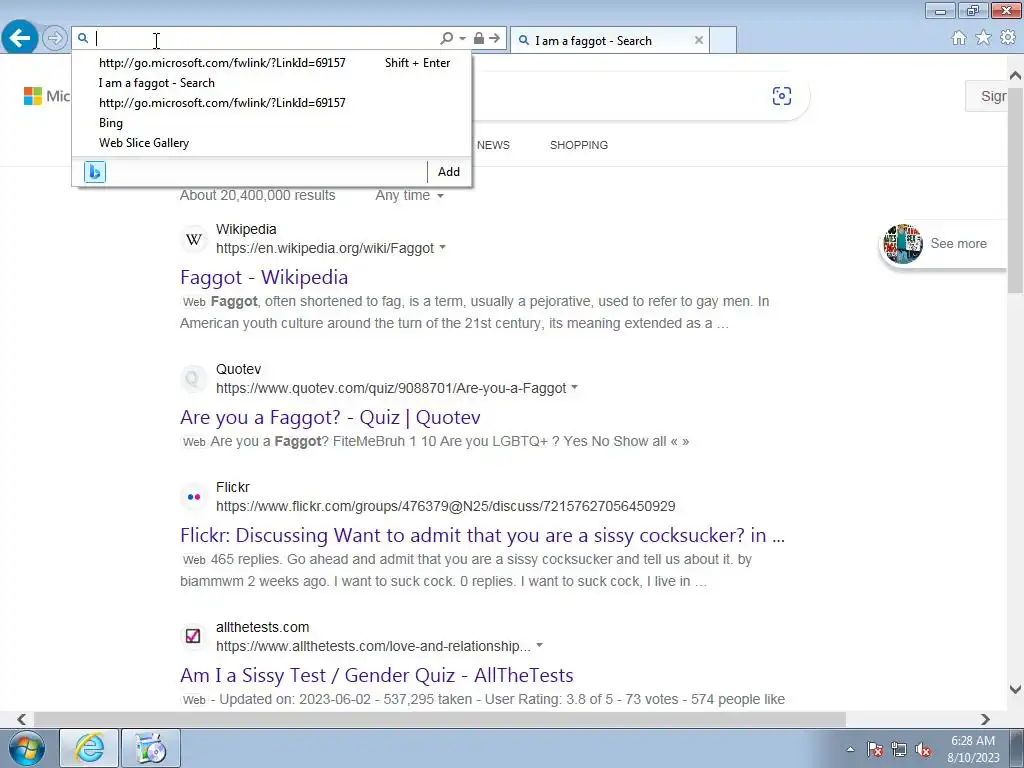The height and width of the screenshot is (768, 1024).
Task: Show hidden tray icons arrow
Action: (850, 749)
